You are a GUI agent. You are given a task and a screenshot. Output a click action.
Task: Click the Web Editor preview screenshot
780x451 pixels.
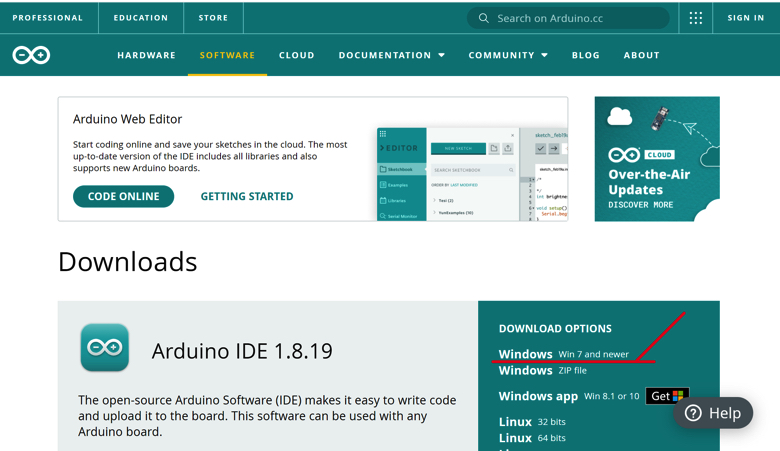click(472, 174)
